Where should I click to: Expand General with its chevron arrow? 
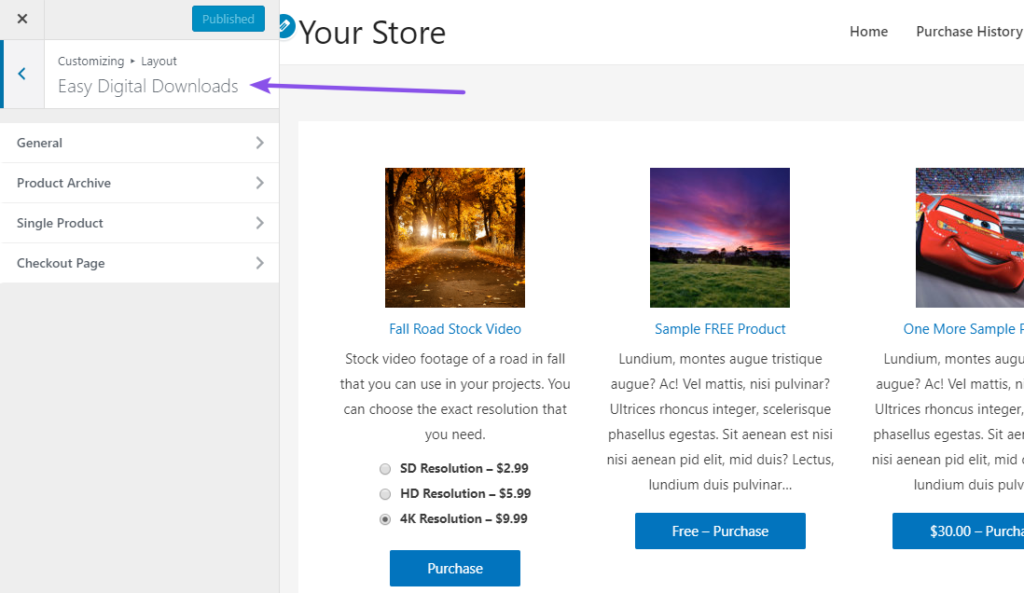(260, 142)
